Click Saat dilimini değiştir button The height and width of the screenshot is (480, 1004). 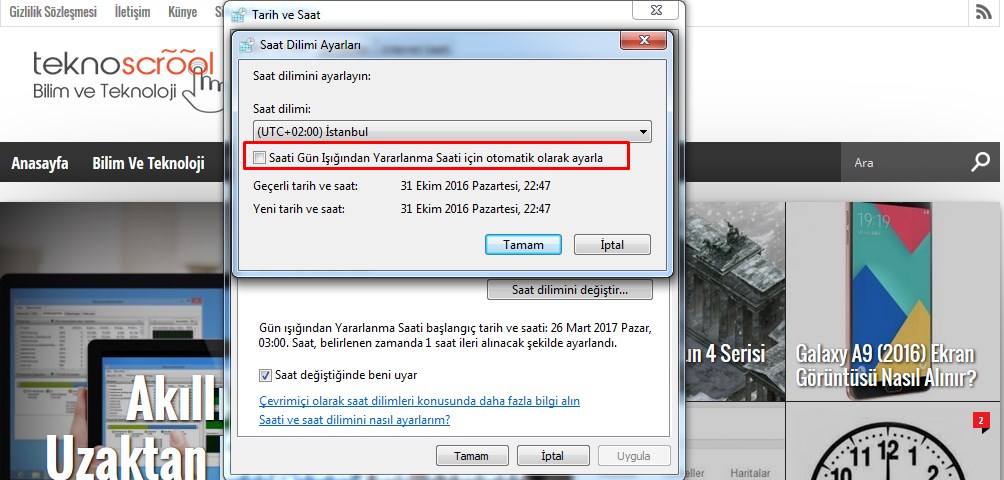(x=570, y=290)
